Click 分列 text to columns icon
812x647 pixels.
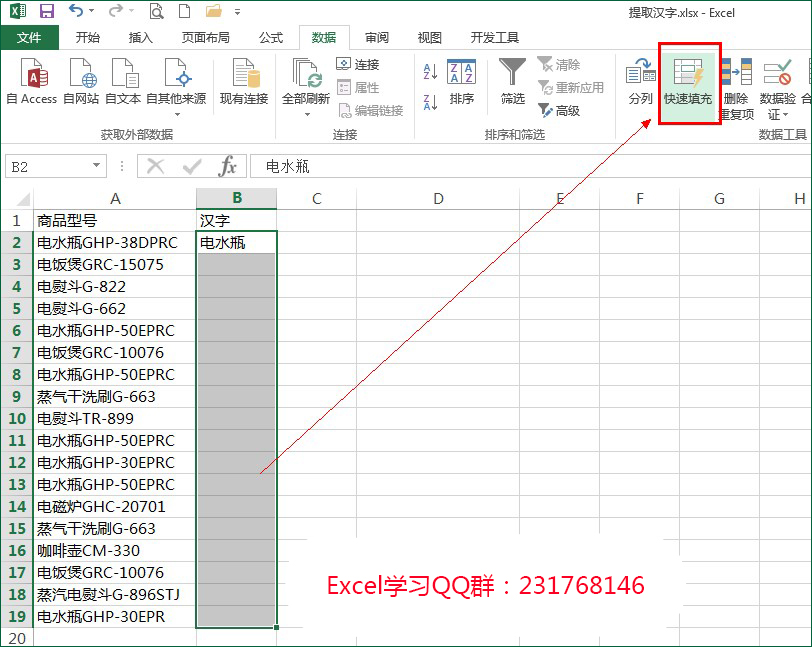(x=641, y=81)
